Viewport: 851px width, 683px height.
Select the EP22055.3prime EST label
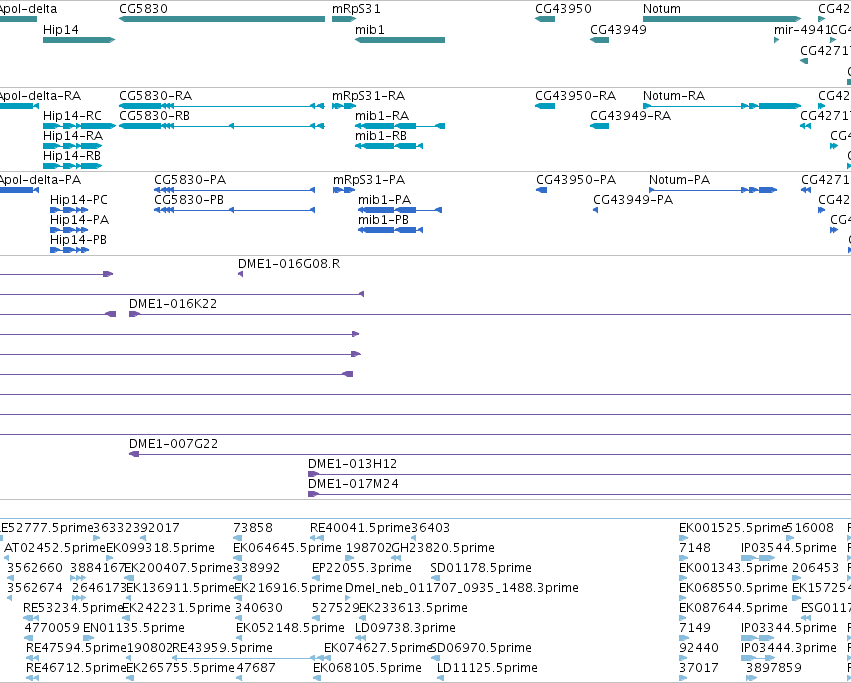click(361, 568)
